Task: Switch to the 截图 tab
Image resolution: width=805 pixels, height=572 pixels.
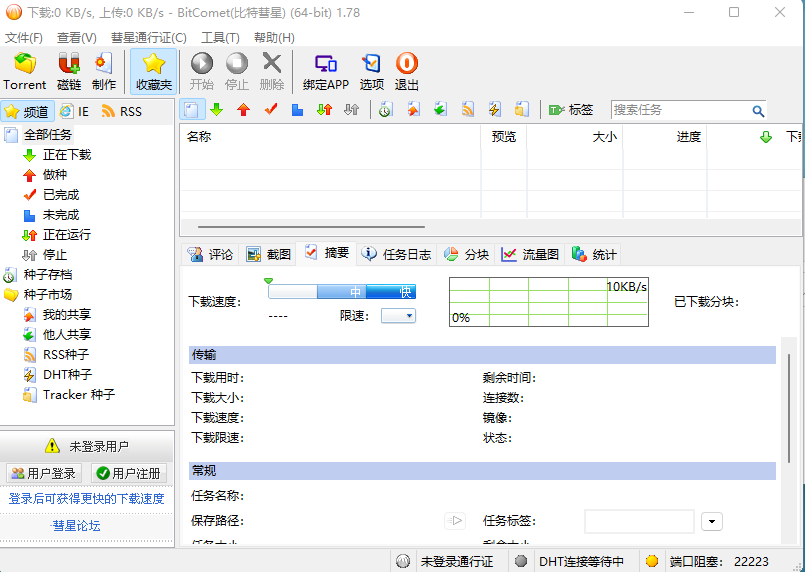Action: (x=269, y=255)
